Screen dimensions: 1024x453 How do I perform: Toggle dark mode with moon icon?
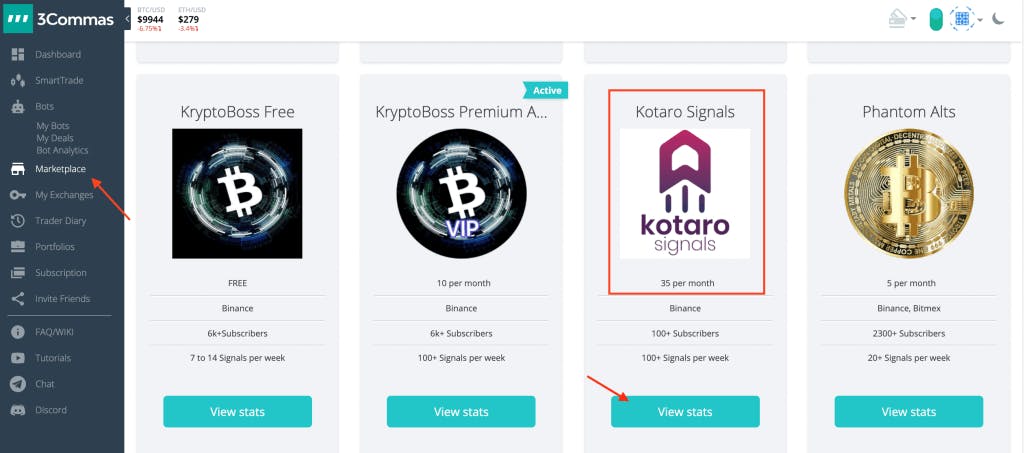coord(998,18)
